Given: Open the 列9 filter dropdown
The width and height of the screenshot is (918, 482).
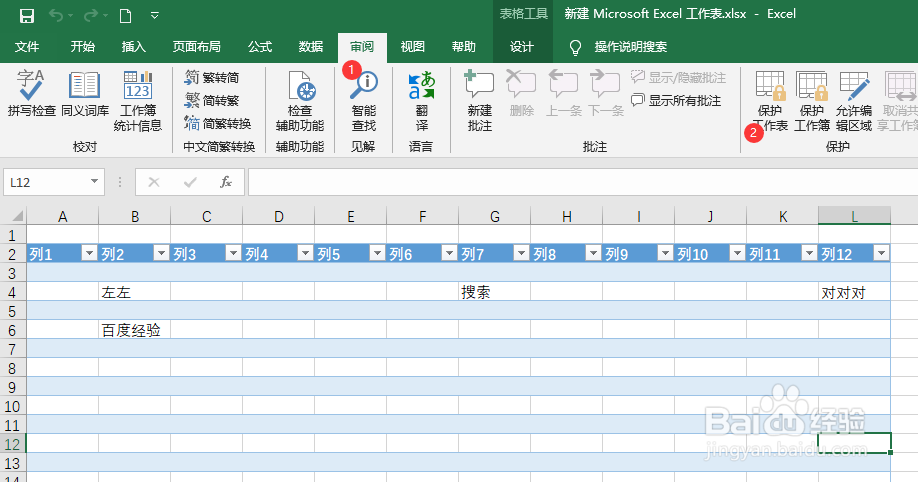Looking at the screenshot, I should (x=666, y=253).
